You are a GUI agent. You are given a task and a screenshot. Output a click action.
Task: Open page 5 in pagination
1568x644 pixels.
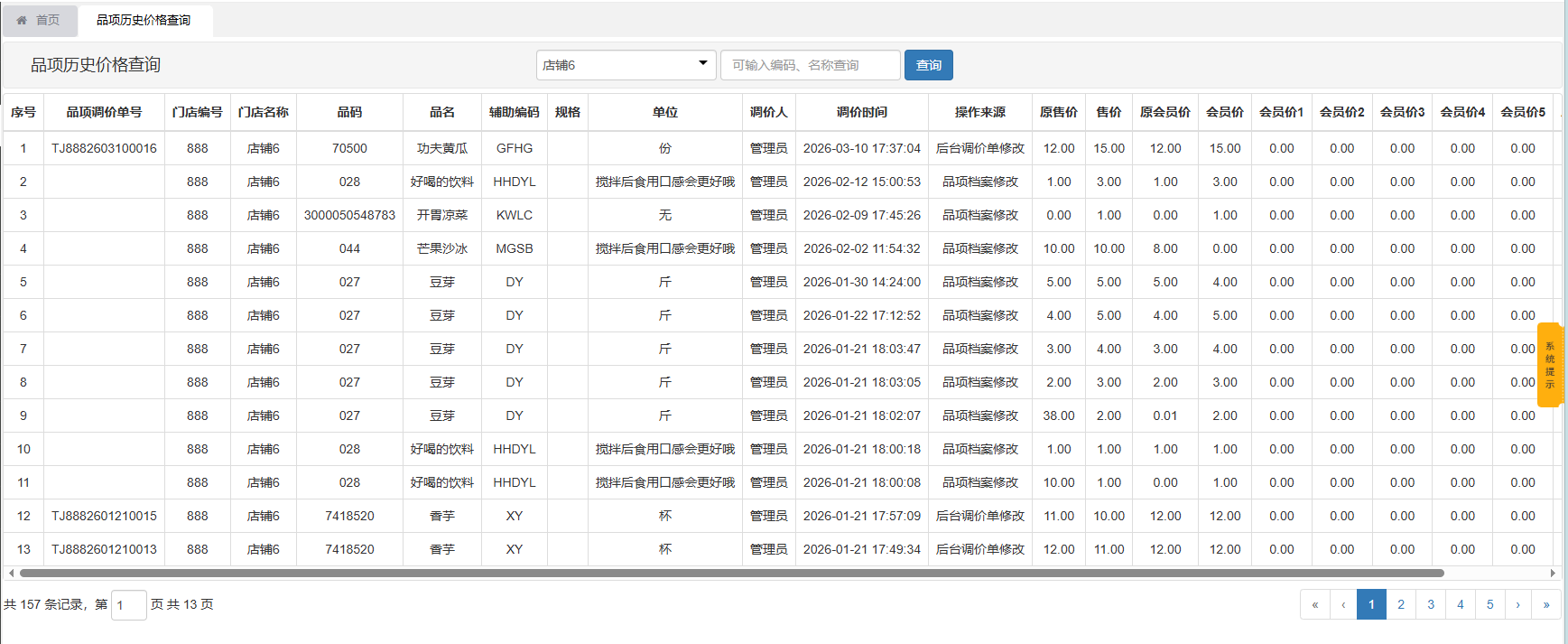pyautogui.click(x=1489, y=604)
